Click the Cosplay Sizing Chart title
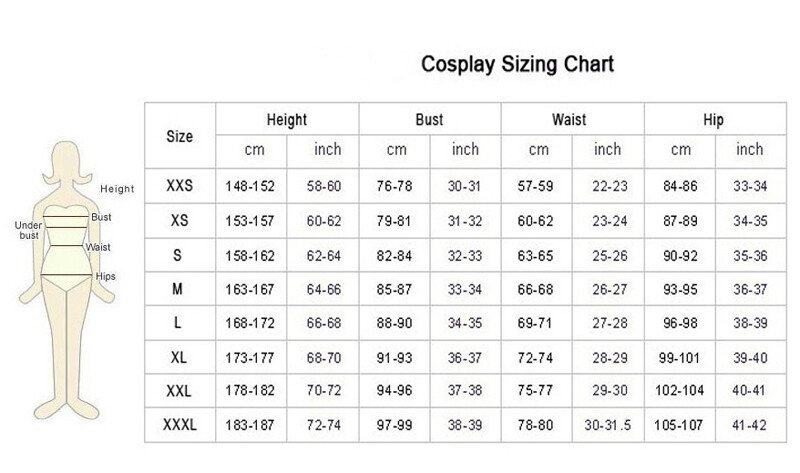 pyautogui.click(x=517, y=64)
